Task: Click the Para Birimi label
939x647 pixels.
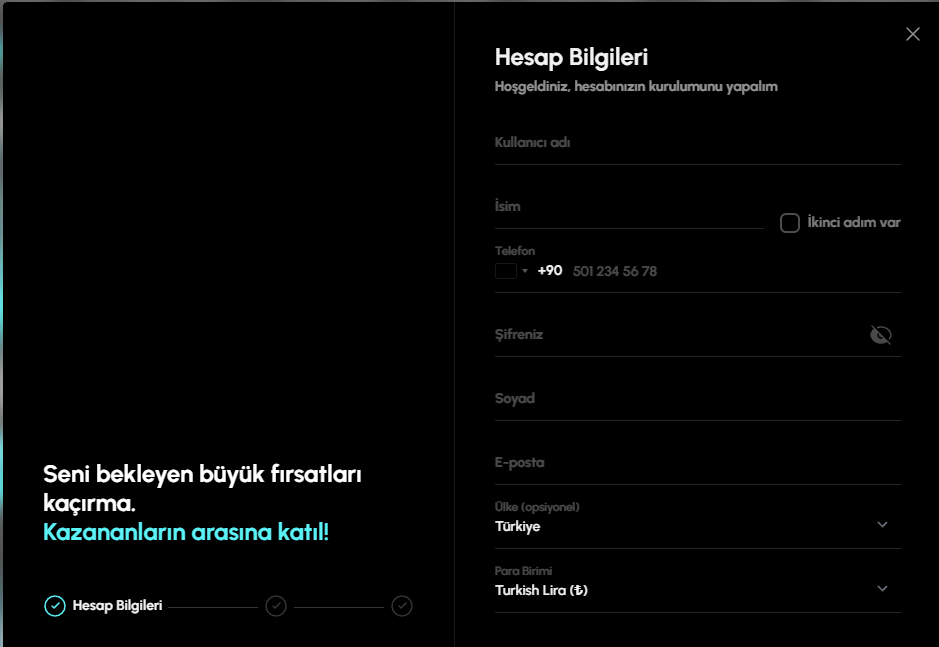Action: [x=523, y=571]
